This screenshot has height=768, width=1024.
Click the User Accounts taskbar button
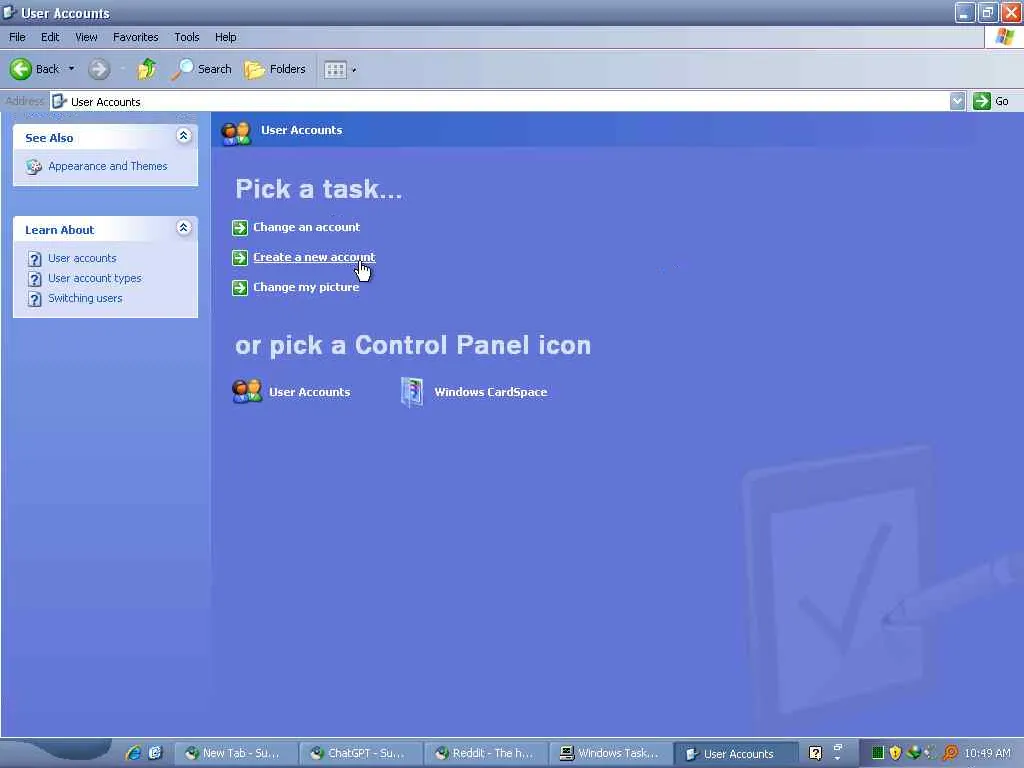coord(737,754)
